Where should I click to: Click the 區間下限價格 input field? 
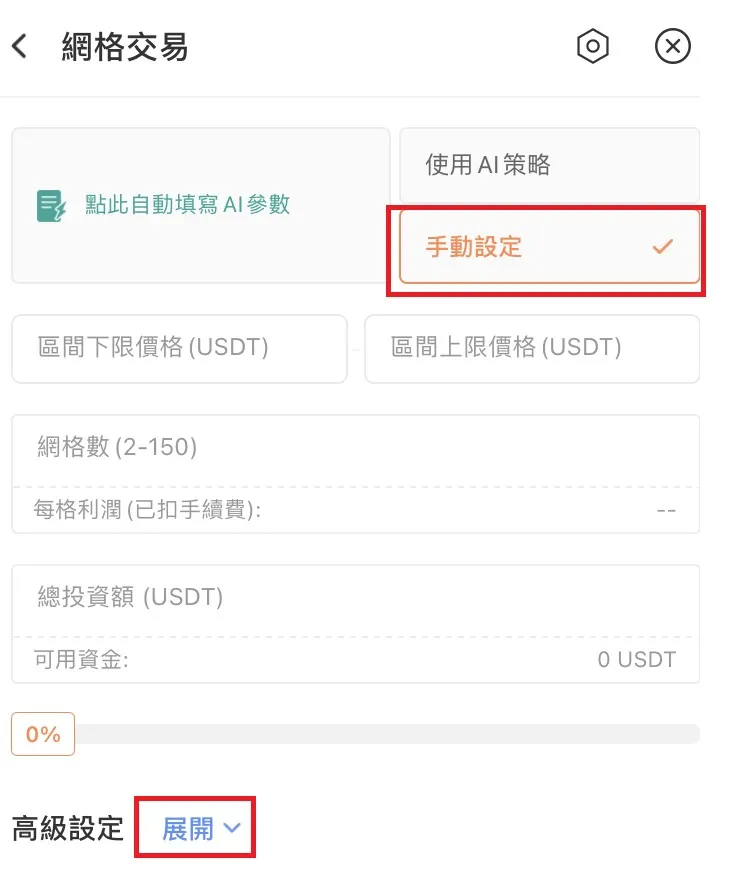[179, 349]
